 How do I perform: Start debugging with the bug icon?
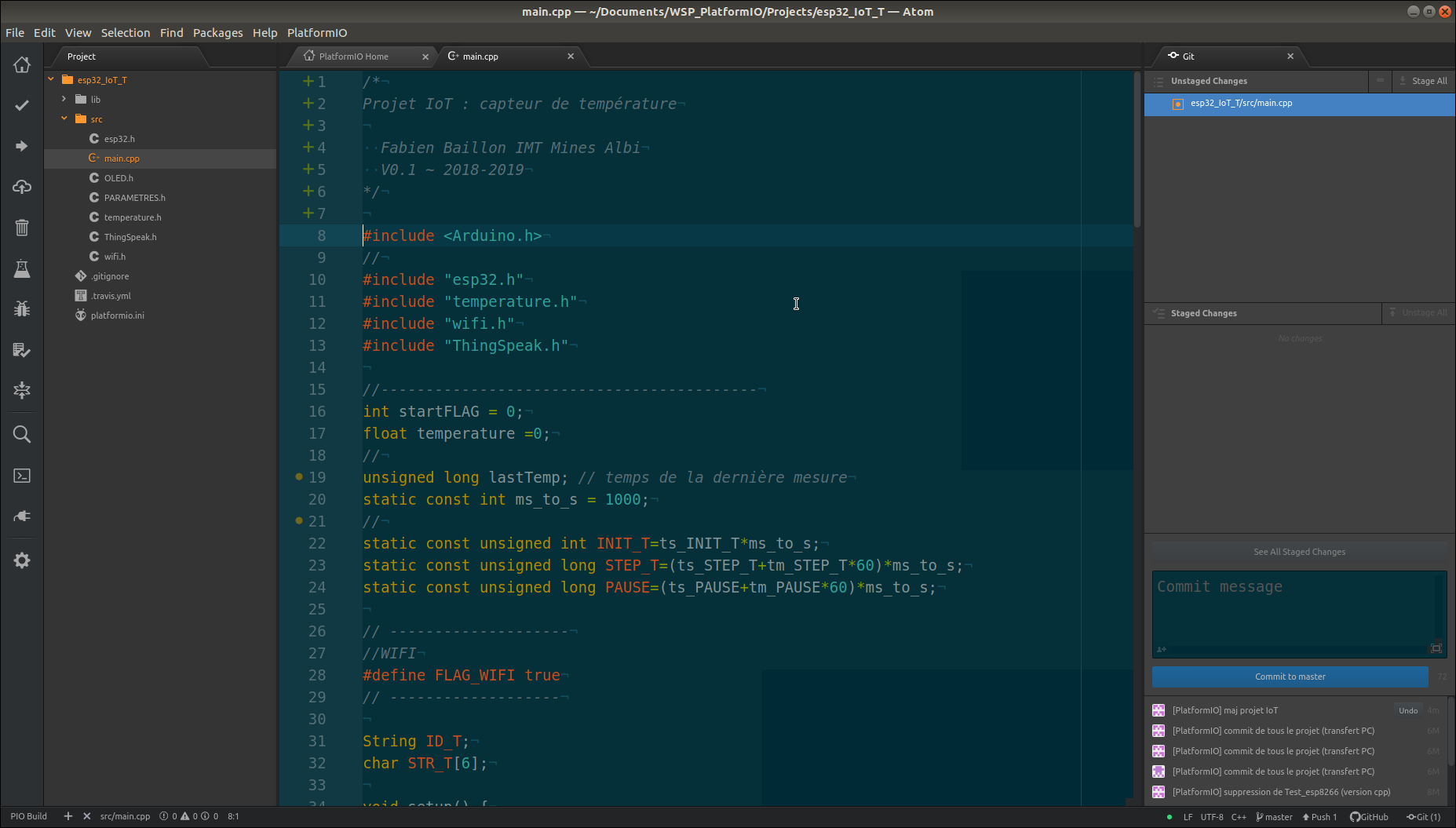pos(22,309)
